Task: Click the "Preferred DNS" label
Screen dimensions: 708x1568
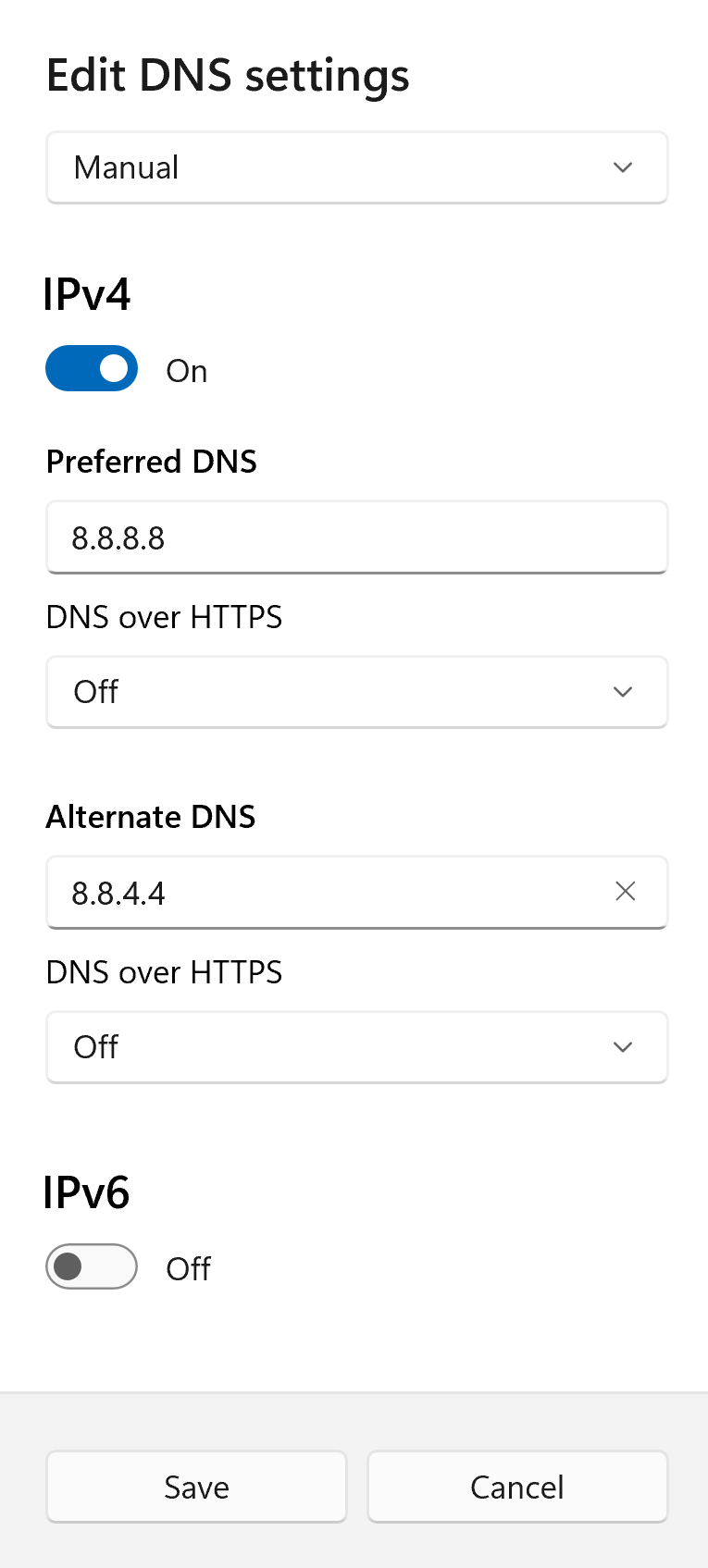Action: [x=152, y=462]
